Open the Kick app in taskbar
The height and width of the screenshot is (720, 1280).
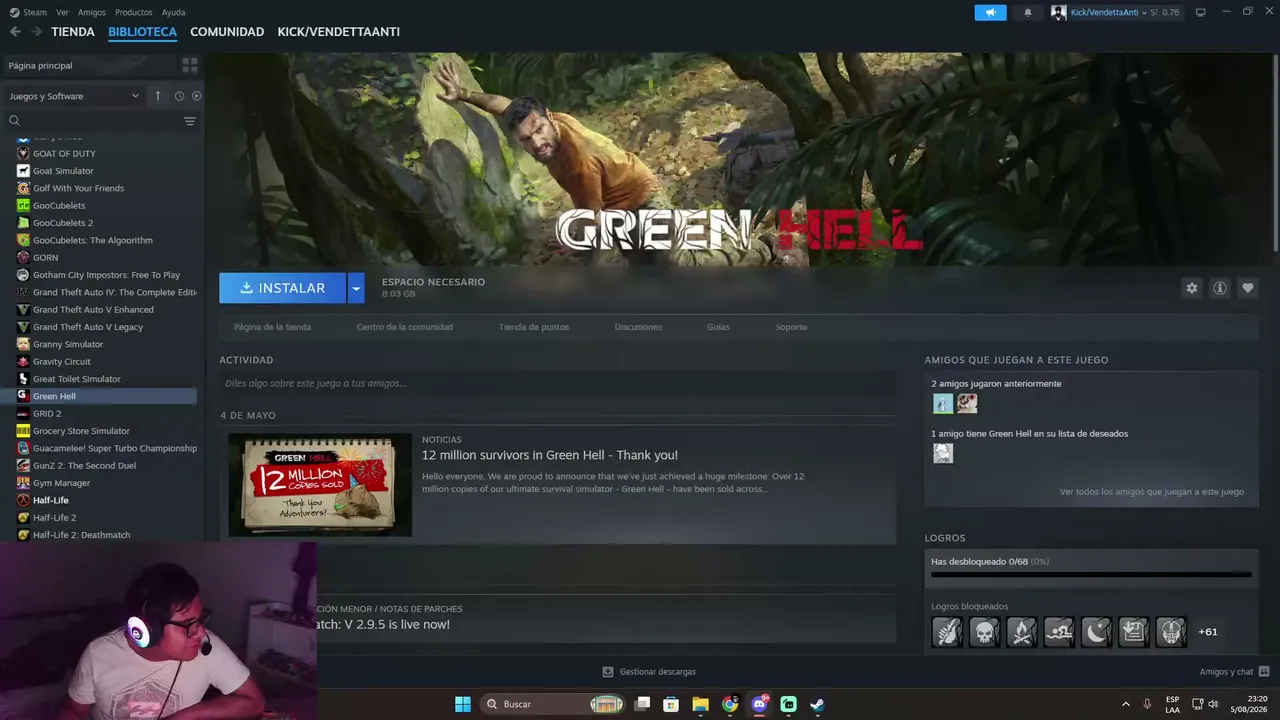788,704
